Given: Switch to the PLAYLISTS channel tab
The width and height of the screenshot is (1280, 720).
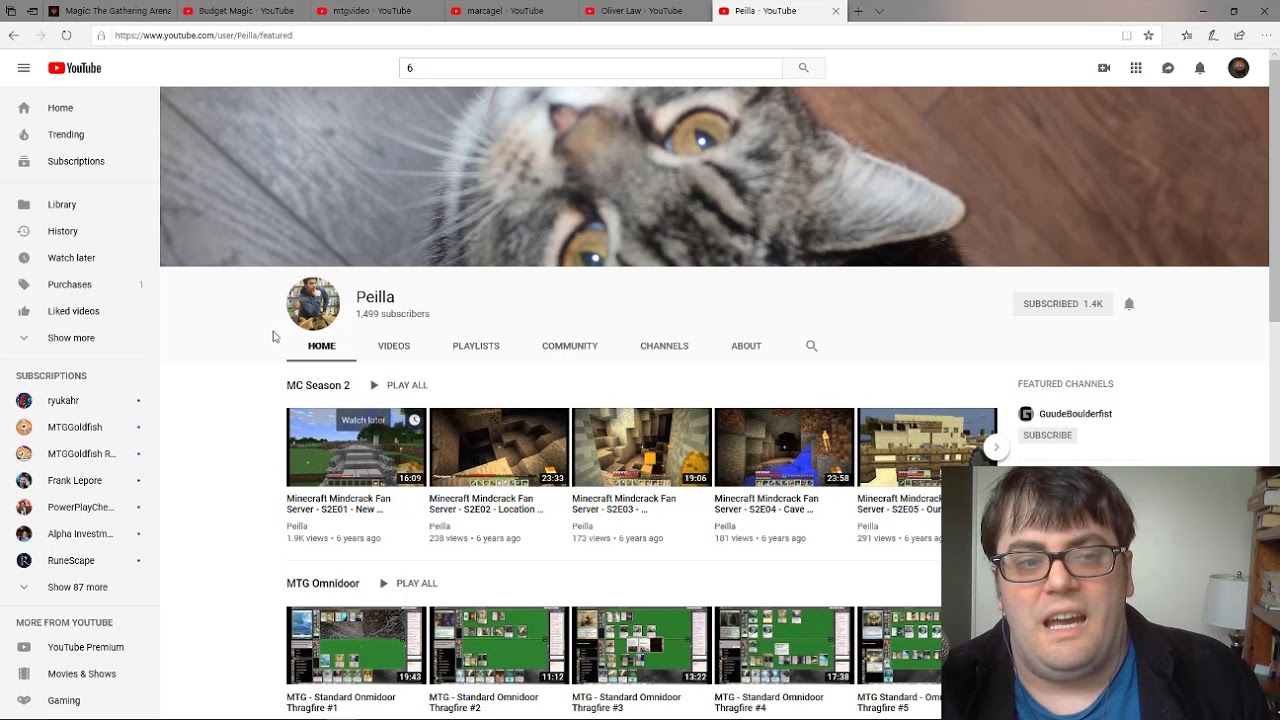Looking at the screenshot, I should point(476,346).
